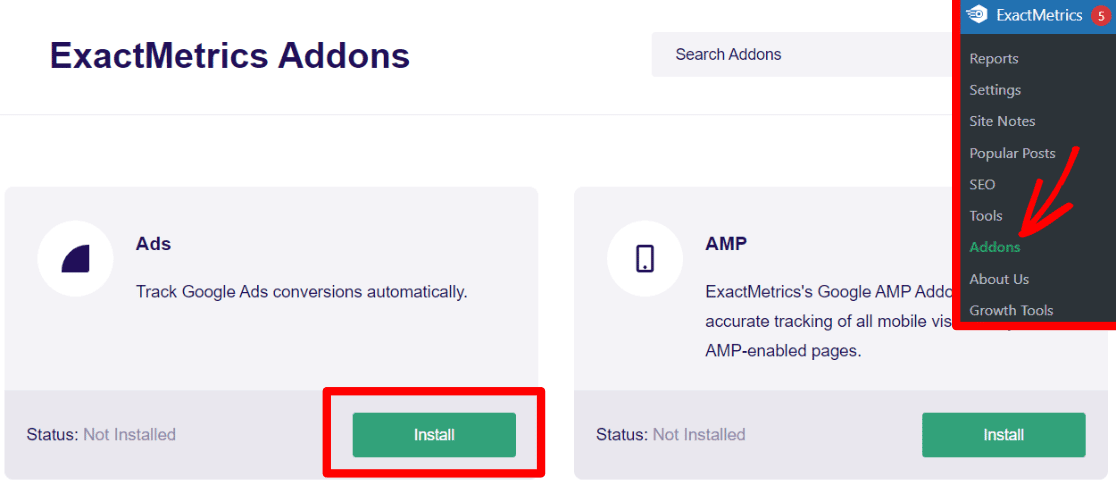Go to the Settings submenu

(995, 90)
